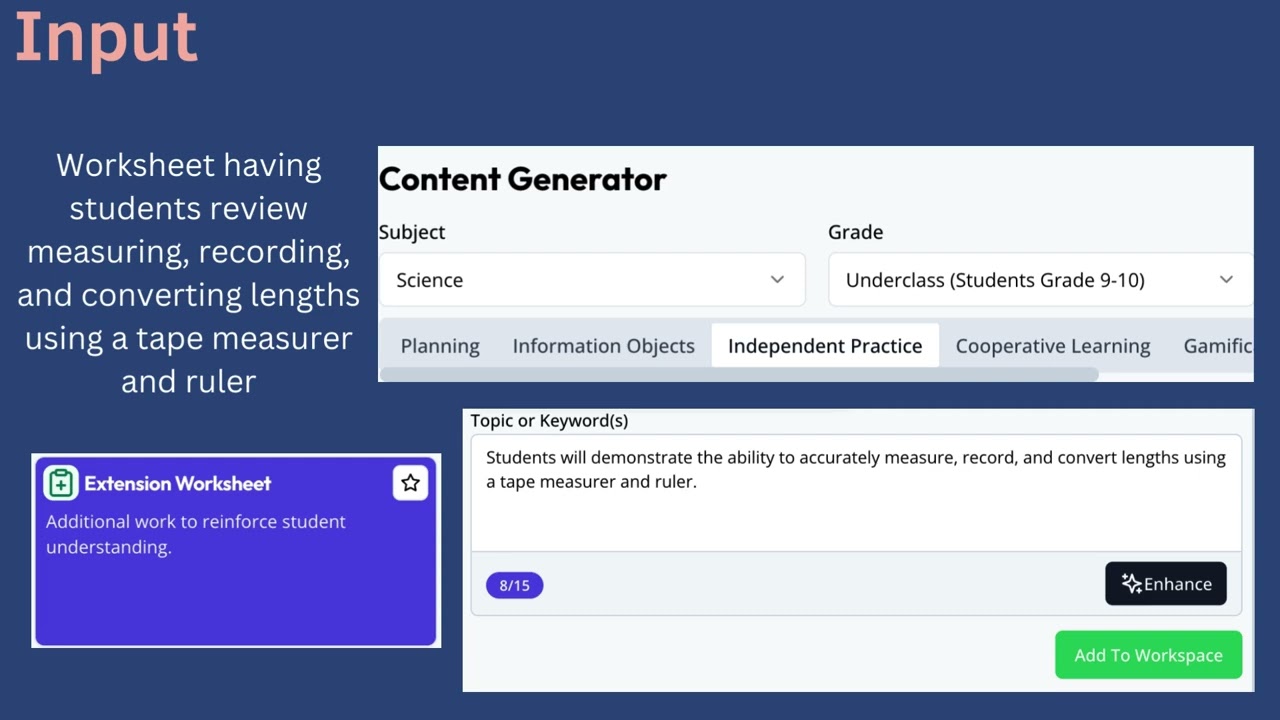Viewport: 1280px width, 720px height.
Task: Open the Information Objects tab
Action: coord(603,346)
